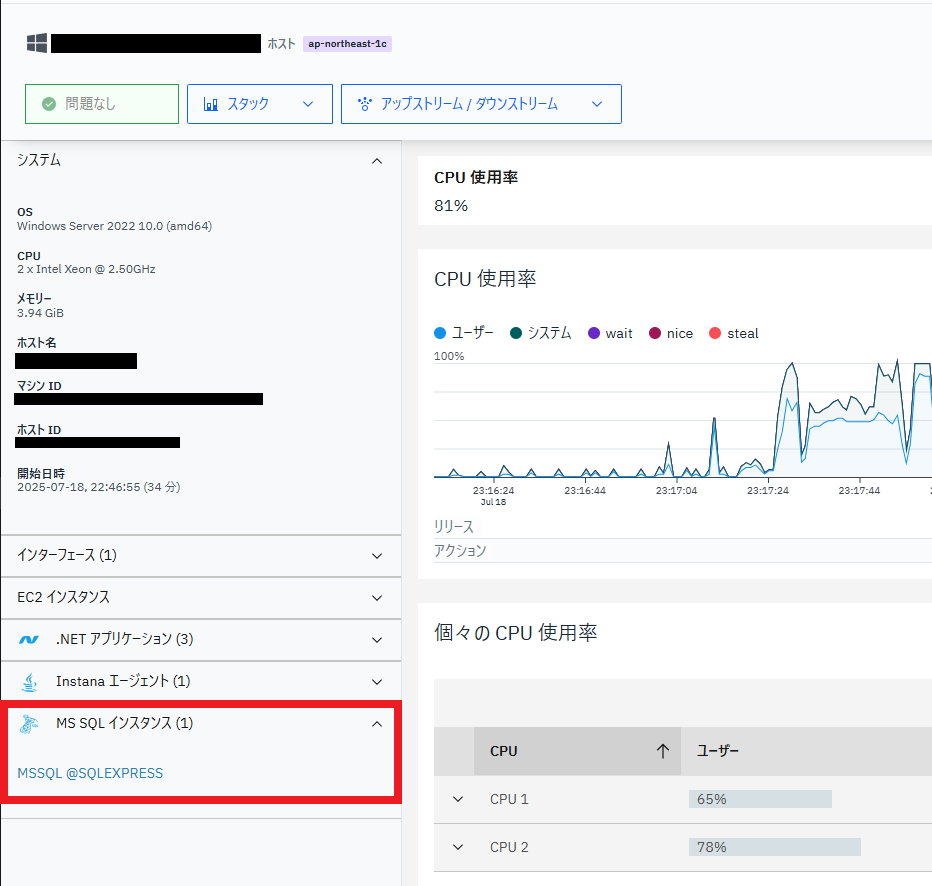Click the 81% CPU usage value
The image size is (932, 886).
[x=451, y=206]
